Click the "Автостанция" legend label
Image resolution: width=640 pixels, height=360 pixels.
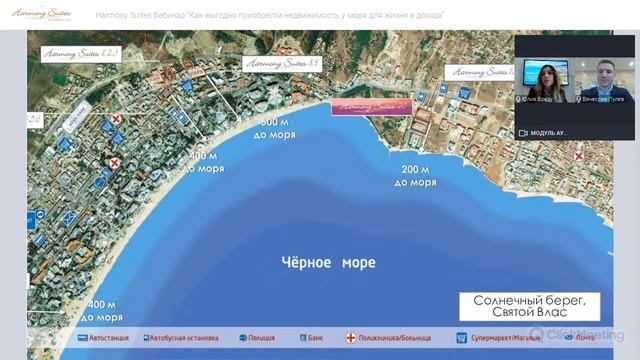[x=109, y=338]
